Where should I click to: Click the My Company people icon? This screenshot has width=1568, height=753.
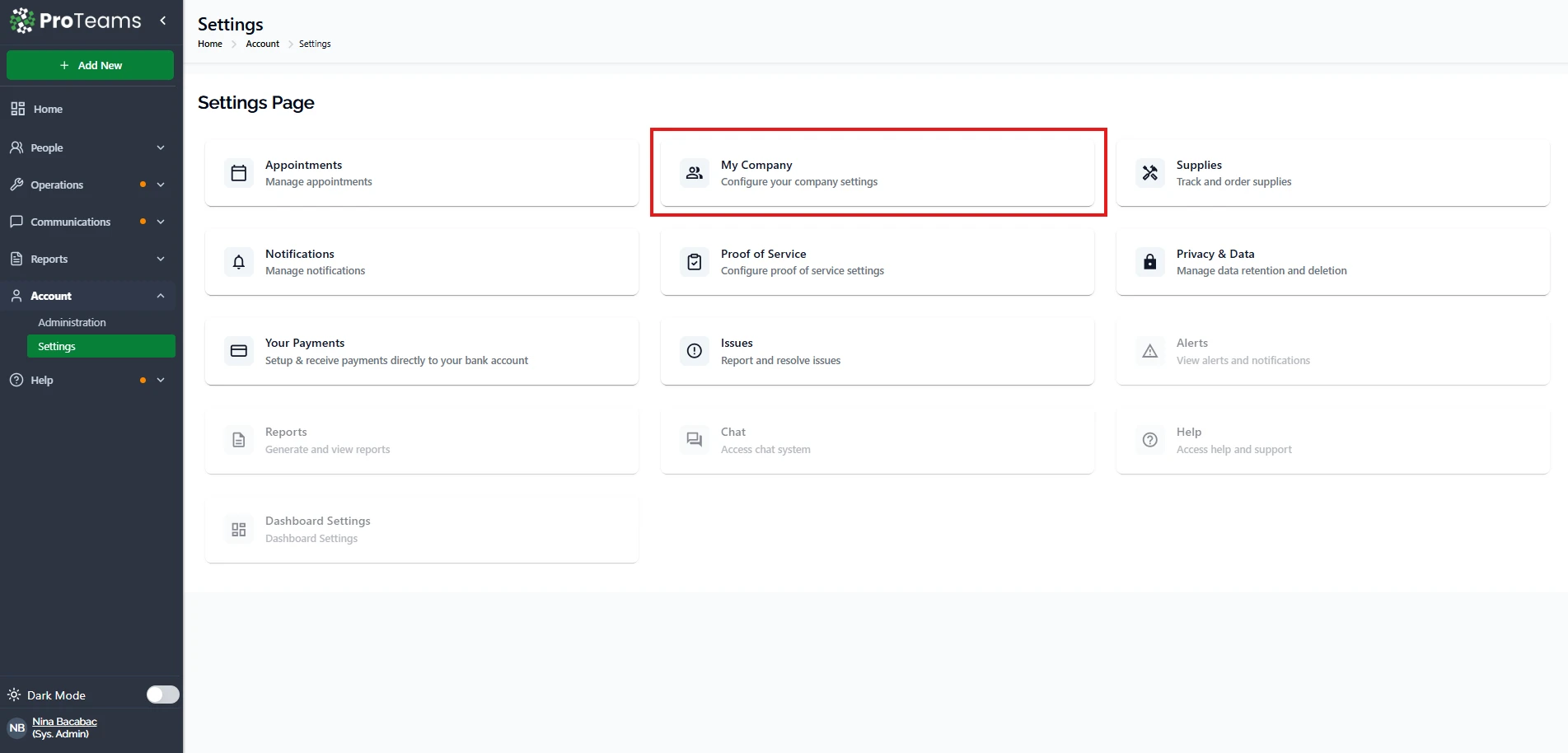tap(695, 173)
